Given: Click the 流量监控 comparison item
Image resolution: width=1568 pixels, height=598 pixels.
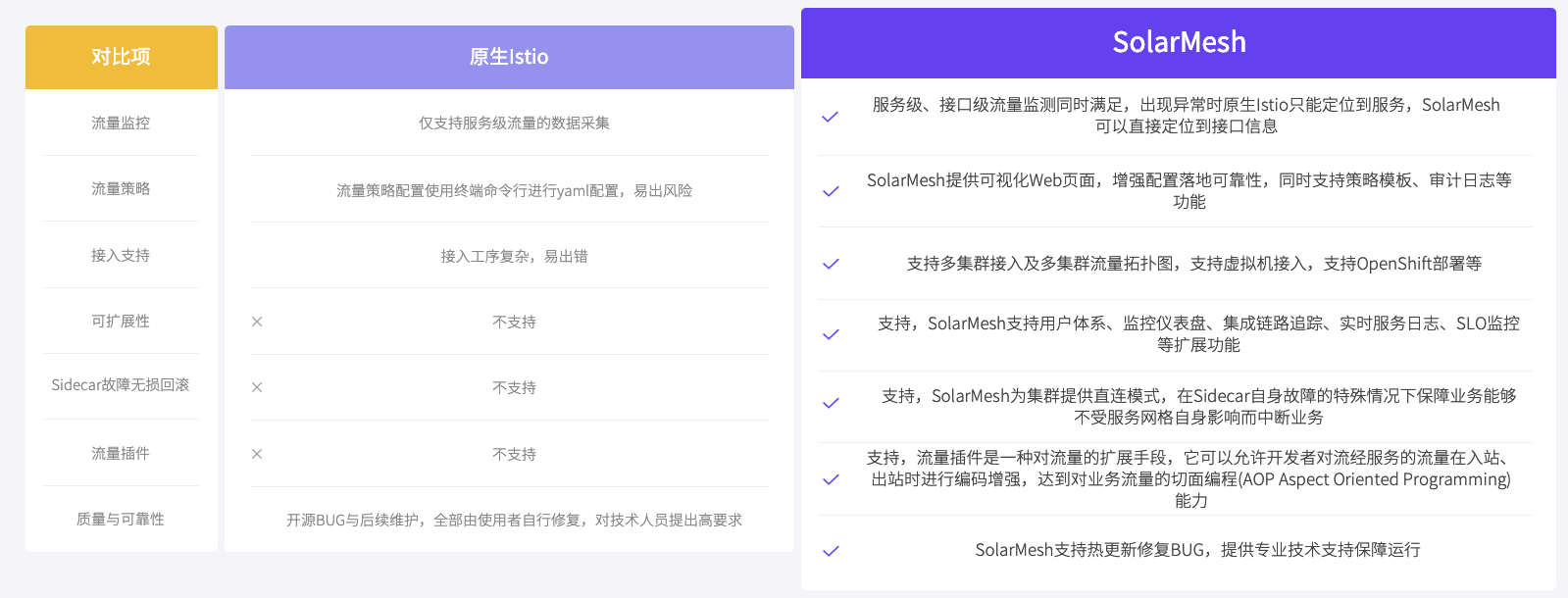Looking at the screenshot, I should (x=121, y=124).
